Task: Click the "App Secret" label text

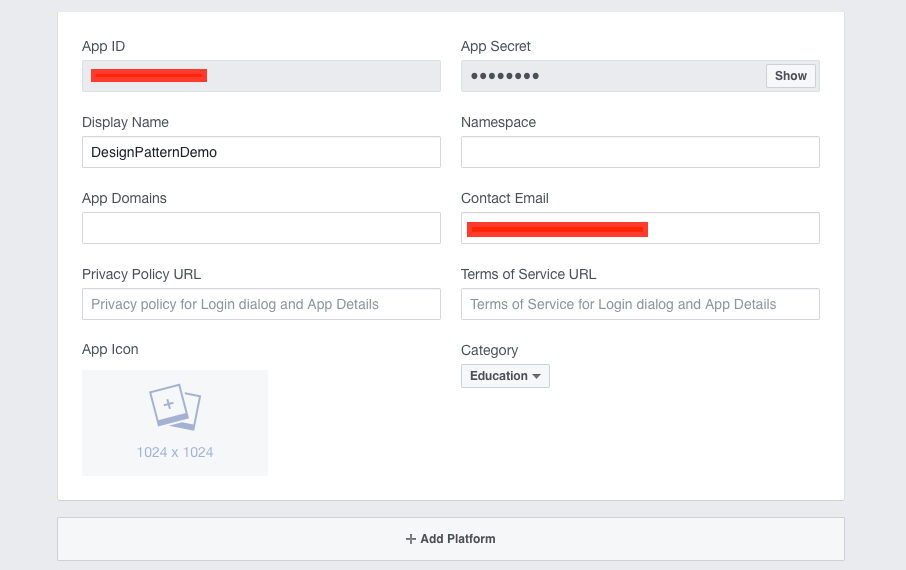Action: 496,46
